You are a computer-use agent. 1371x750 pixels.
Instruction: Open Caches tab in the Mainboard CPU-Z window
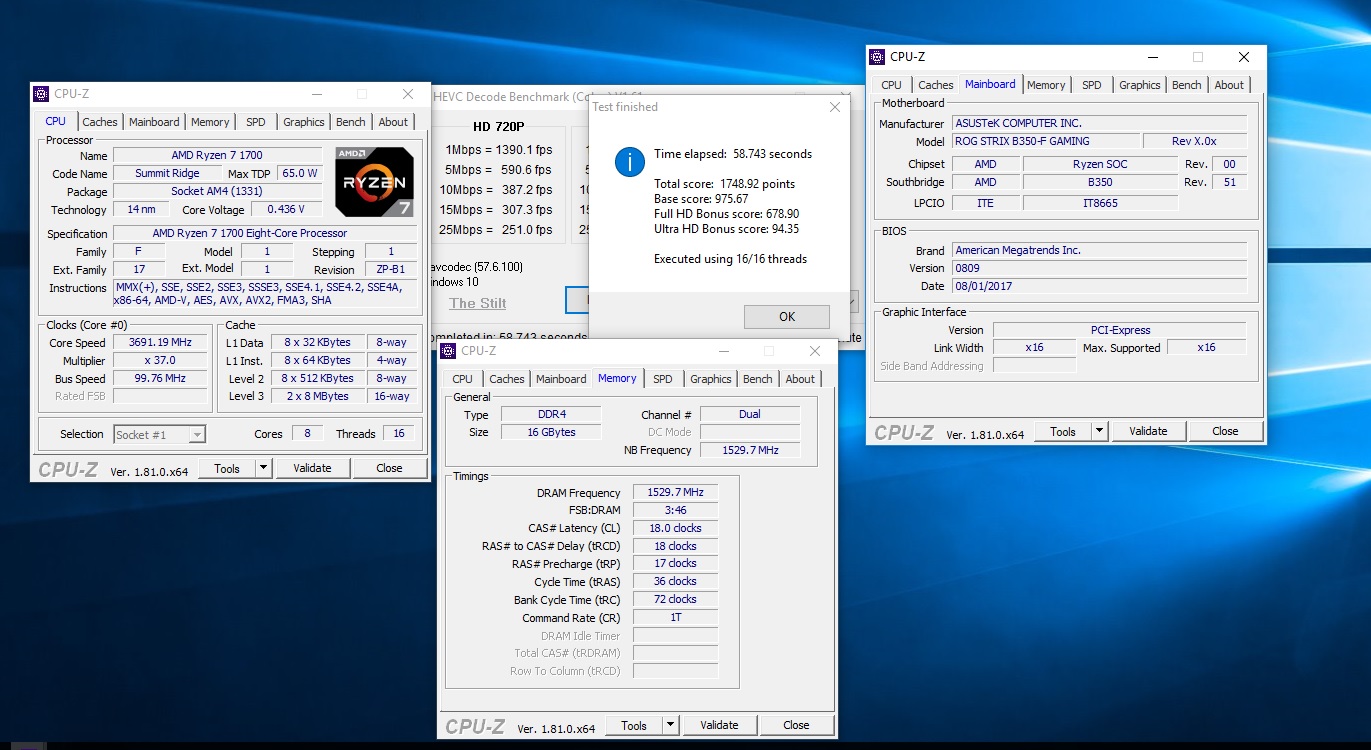(936, 85)
